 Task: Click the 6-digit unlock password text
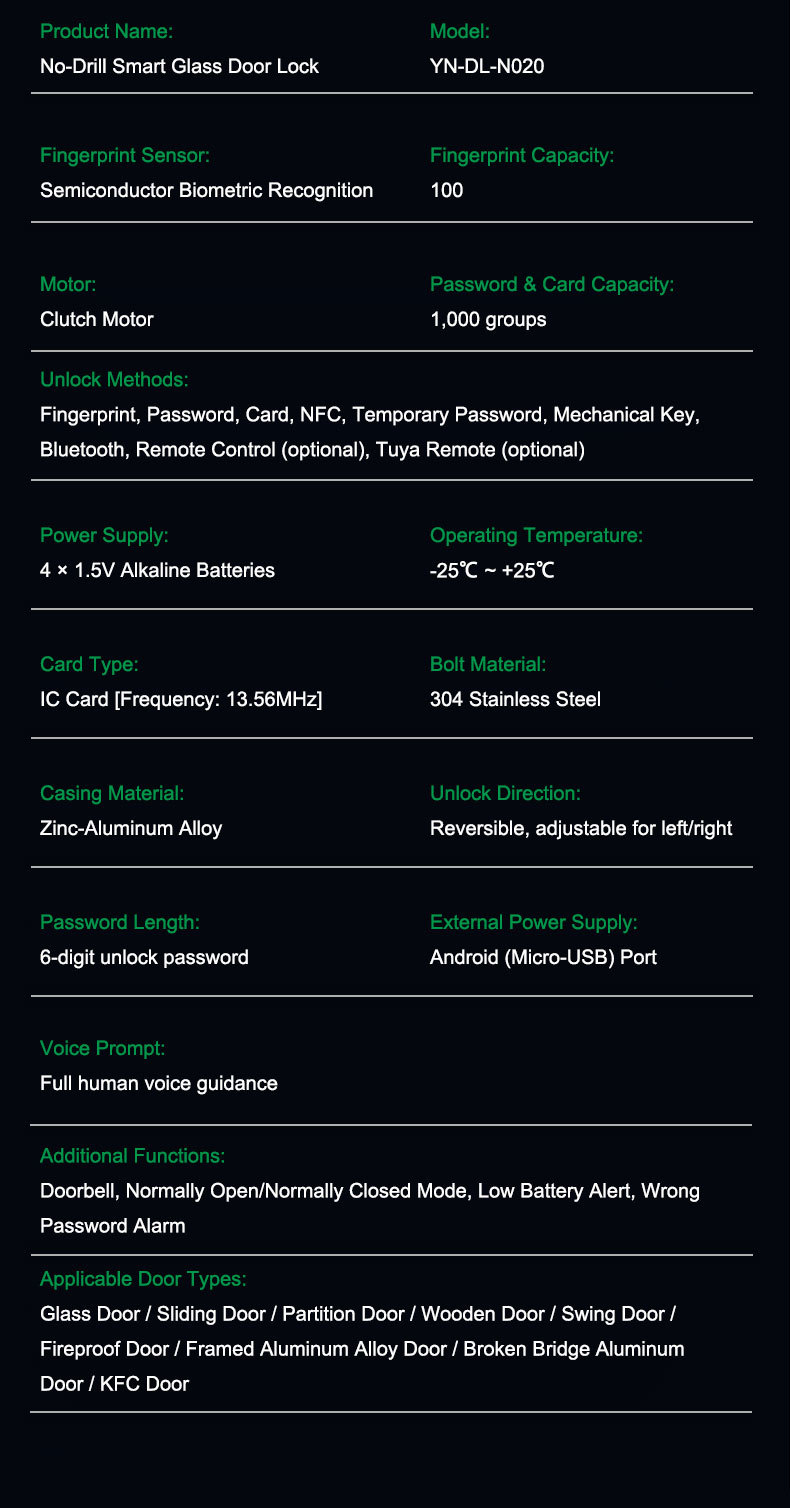coord(144,957)
